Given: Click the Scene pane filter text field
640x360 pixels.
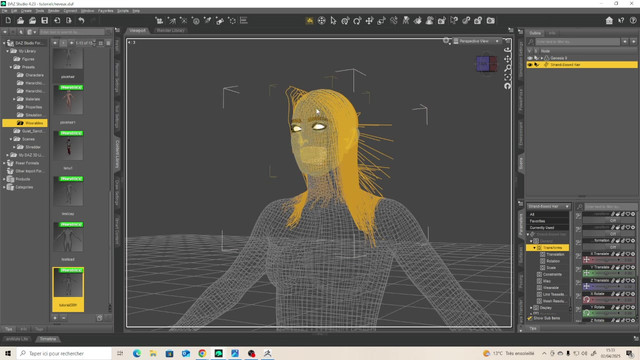Looking at the screenshot, I should [577, 42].
